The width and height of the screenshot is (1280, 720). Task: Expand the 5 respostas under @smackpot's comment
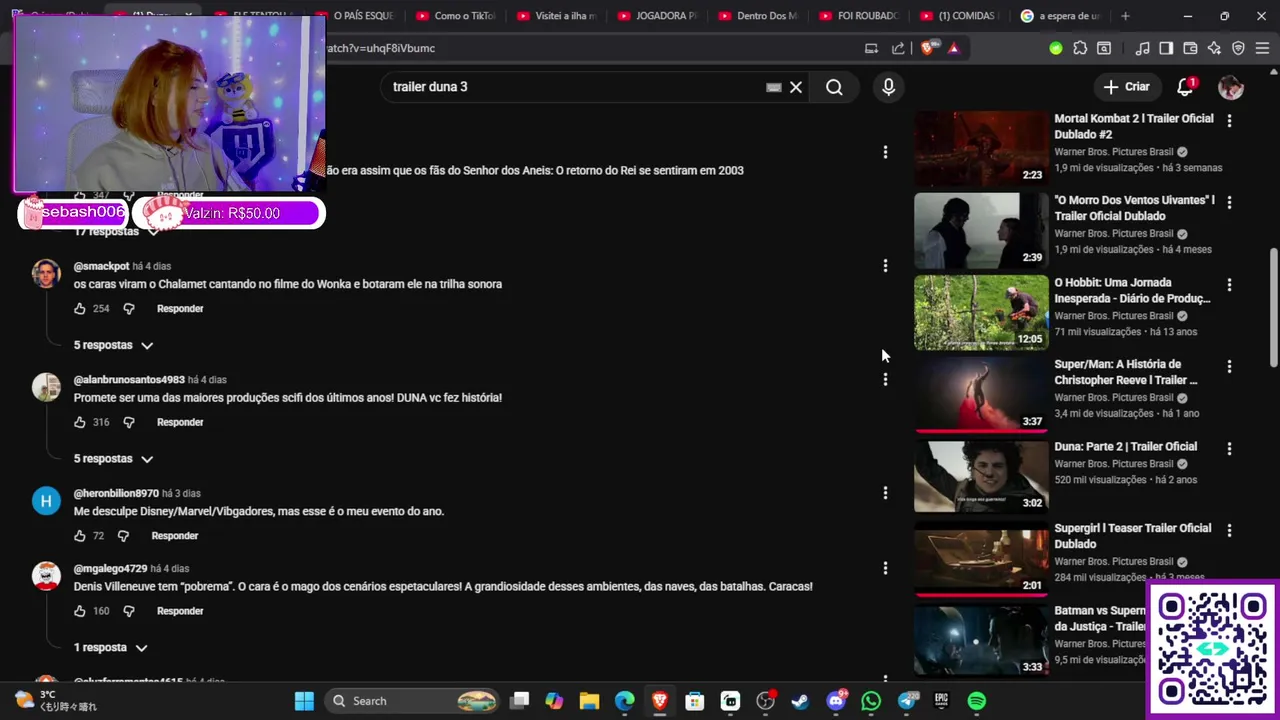pos(113,345)
